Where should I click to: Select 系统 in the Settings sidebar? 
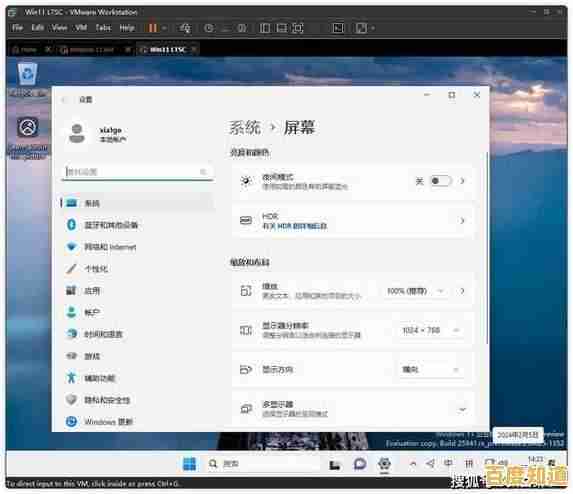pos(137,203)
